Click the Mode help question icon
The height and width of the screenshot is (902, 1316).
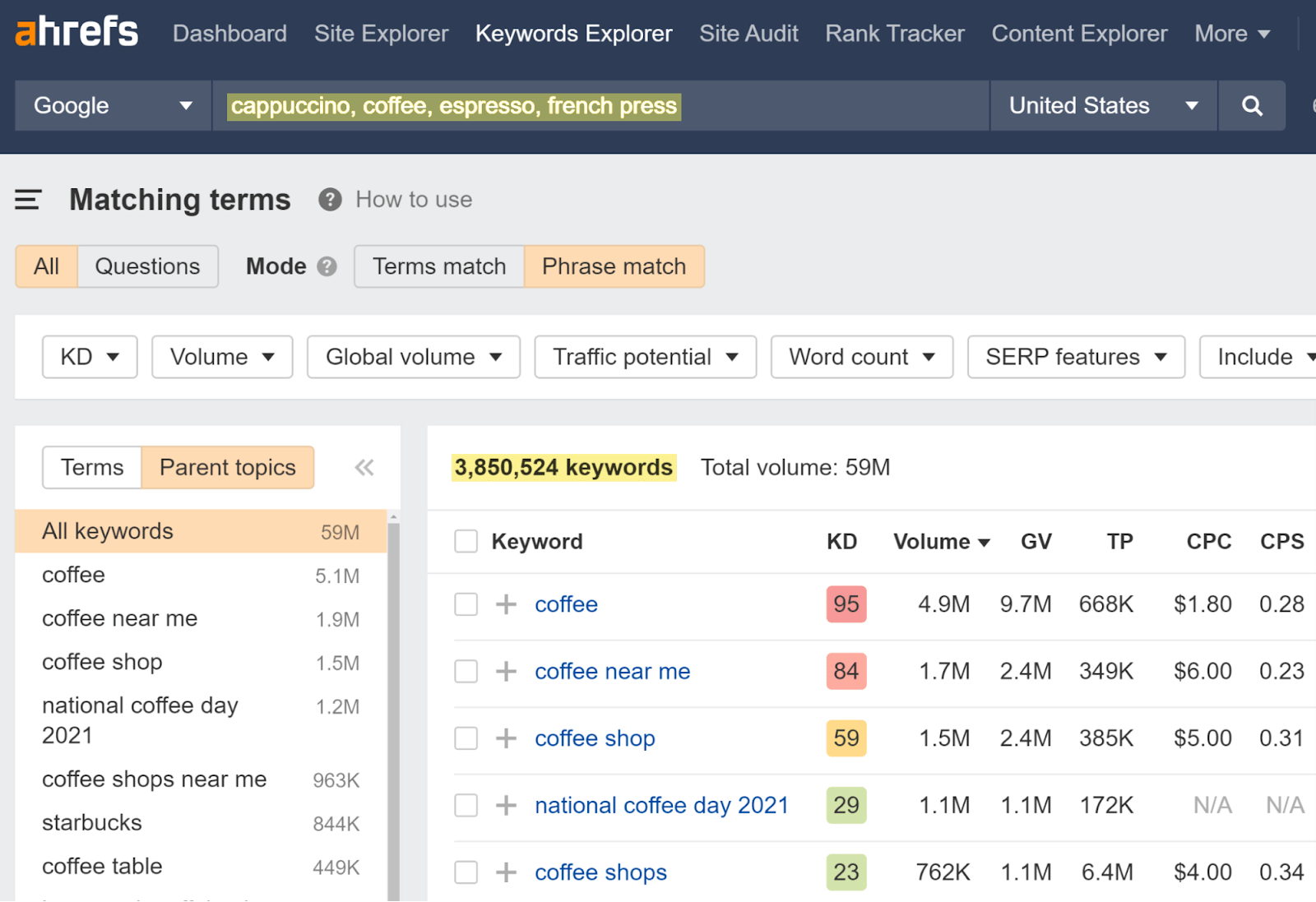[327, 267]
